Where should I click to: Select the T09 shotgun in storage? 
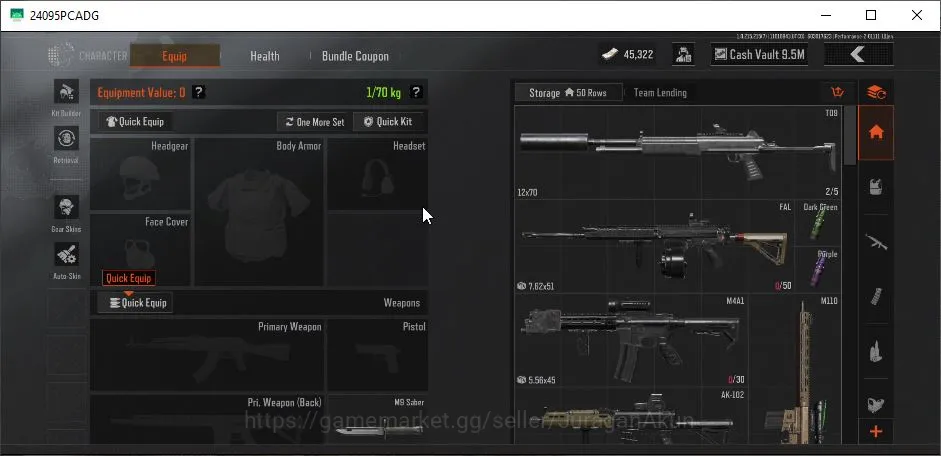[678, 152]
